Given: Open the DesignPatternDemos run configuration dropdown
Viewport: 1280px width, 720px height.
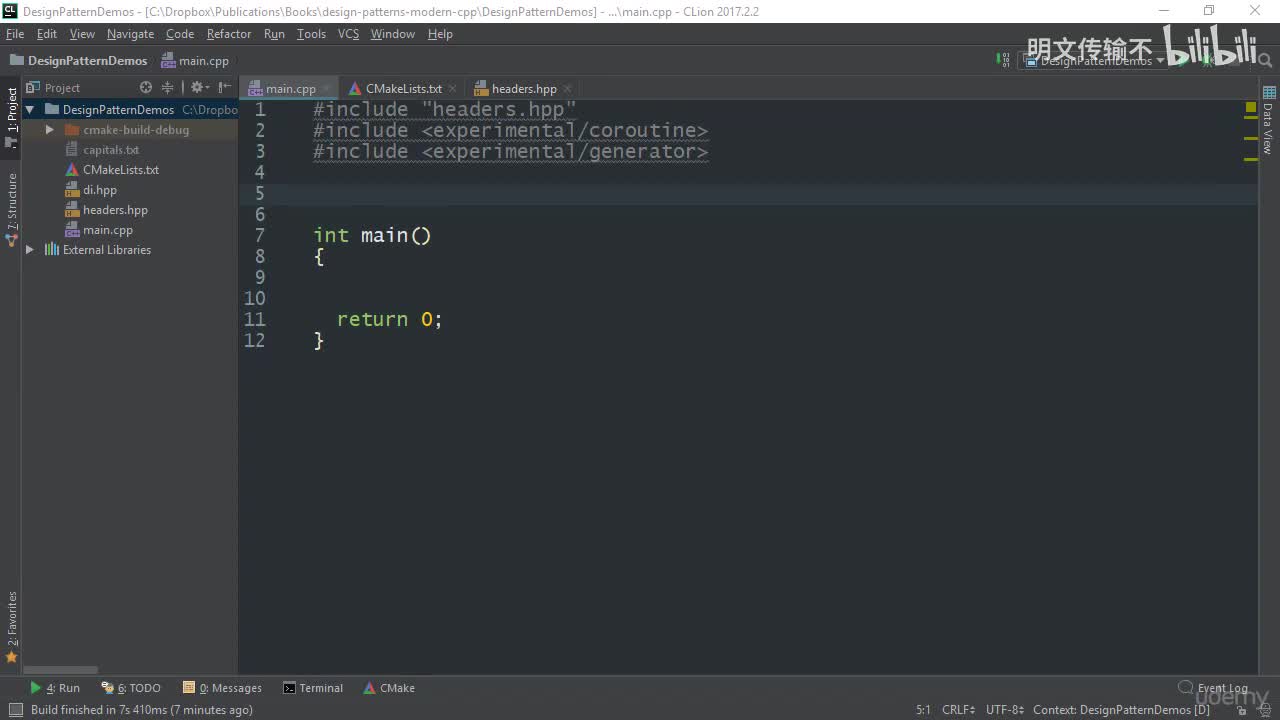Looking at the screenshot, I should tap(1095, 61).
